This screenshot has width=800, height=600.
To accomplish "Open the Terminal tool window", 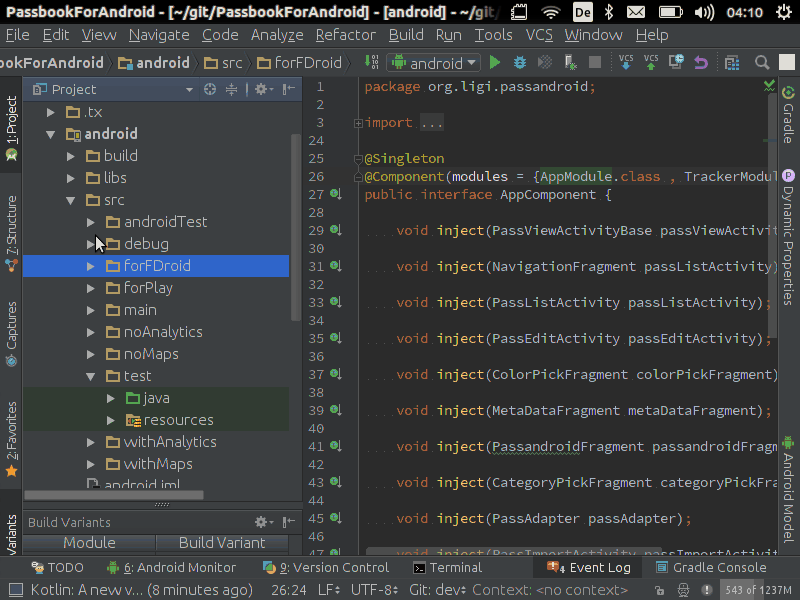I will (447, 567).
